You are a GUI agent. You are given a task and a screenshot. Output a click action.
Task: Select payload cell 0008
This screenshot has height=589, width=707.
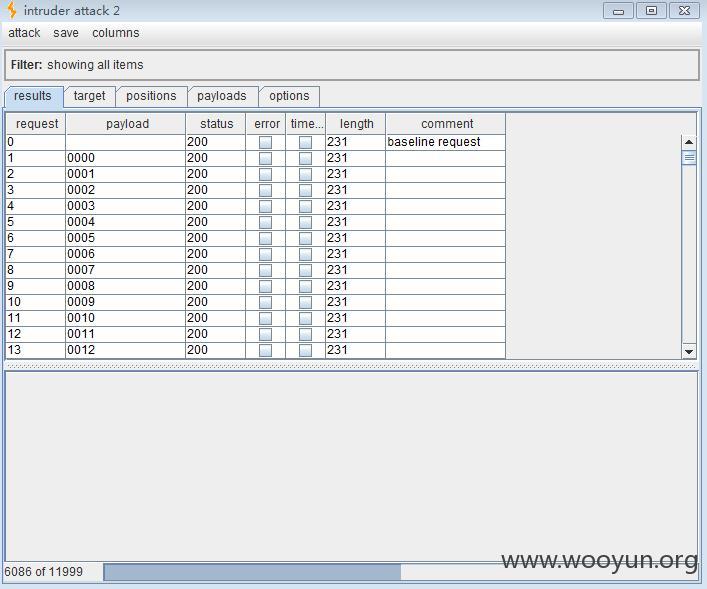[125, 286]
